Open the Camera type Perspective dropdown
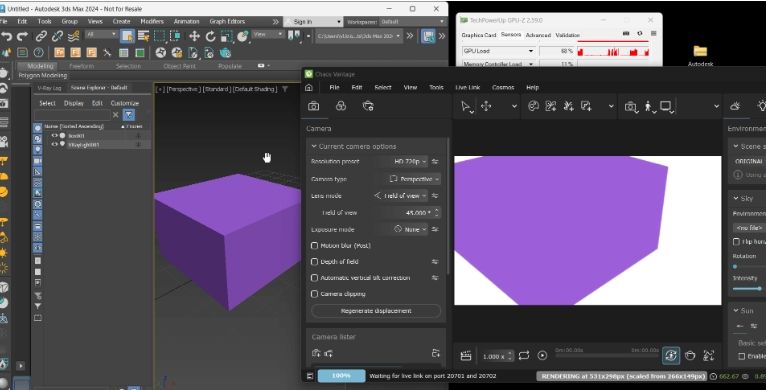This screenshot has width=766, height=390. click(x=413, y=179)
